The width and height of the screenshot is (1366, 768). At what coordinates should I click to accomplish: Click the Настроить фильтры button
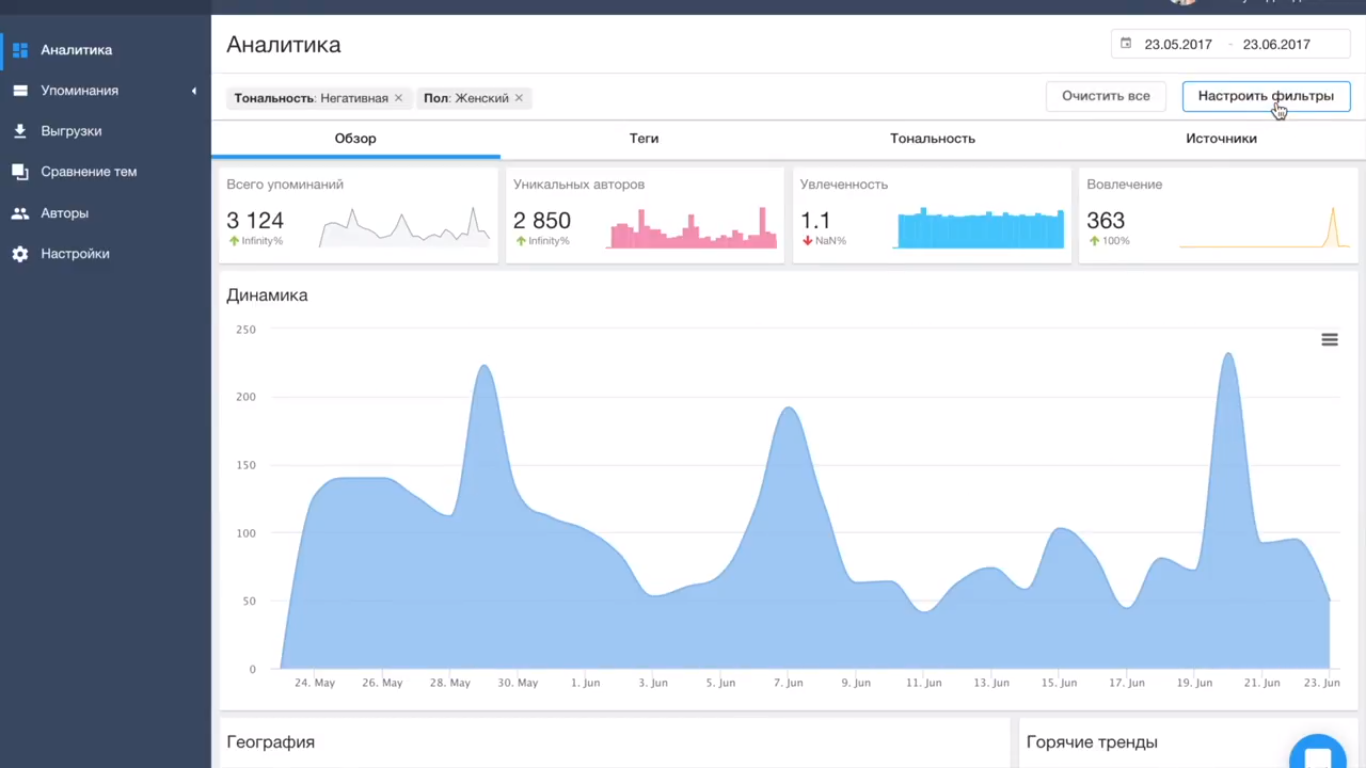1265,96
